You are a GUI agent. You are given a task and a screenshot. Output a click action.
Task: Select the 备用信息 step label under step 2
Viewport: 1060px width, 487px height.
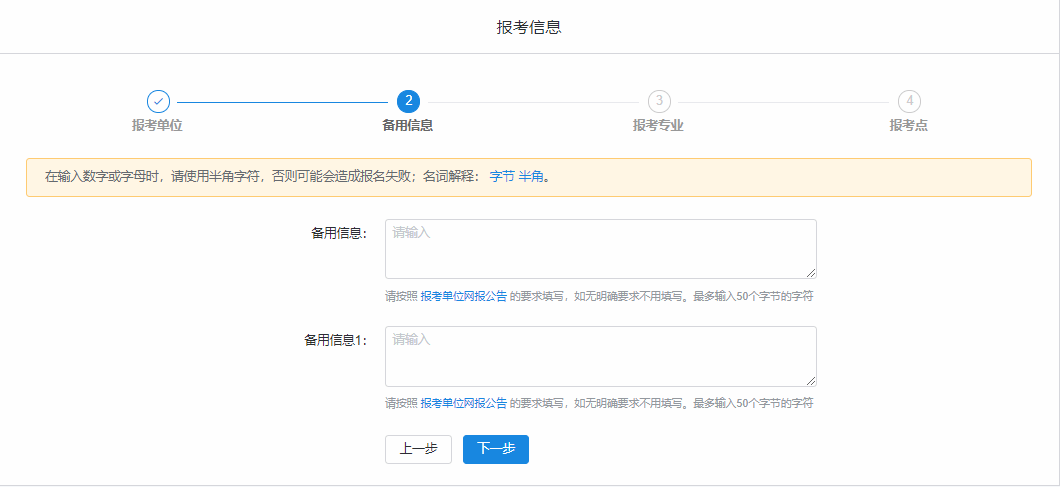tap(408, 126)
